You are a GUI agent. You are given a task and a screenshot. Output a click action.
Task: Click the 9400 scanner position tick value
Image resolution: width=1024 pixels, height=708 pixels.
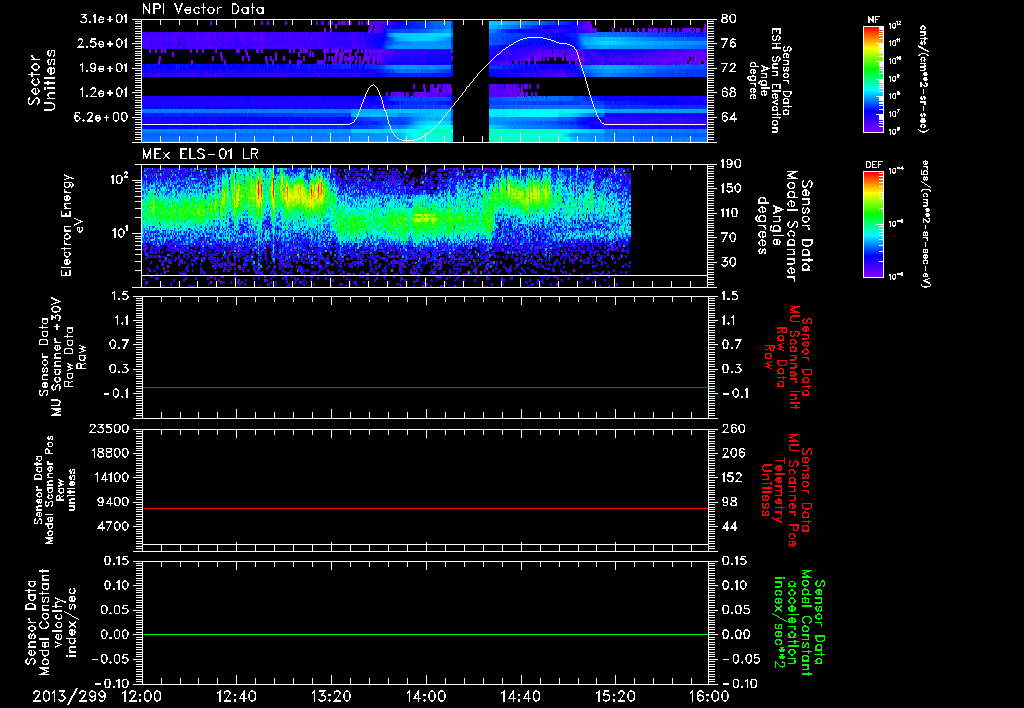pyautogui.click(x=113, y=502)
